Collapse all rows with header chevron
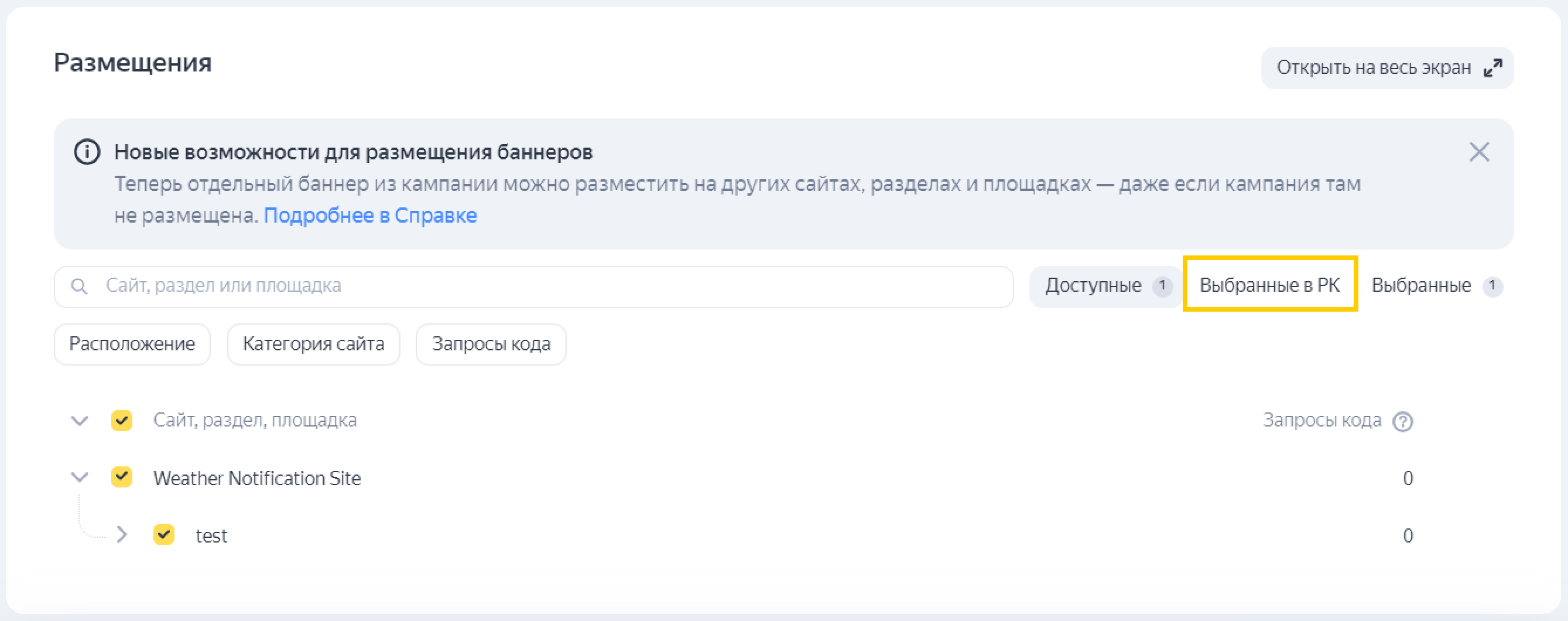 click(80, 420)
